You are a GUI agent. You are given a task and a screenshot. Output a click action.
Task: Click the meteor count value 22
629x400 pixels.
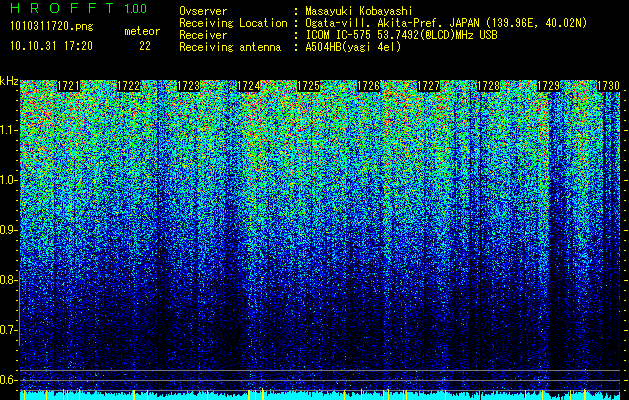(145, 46)
